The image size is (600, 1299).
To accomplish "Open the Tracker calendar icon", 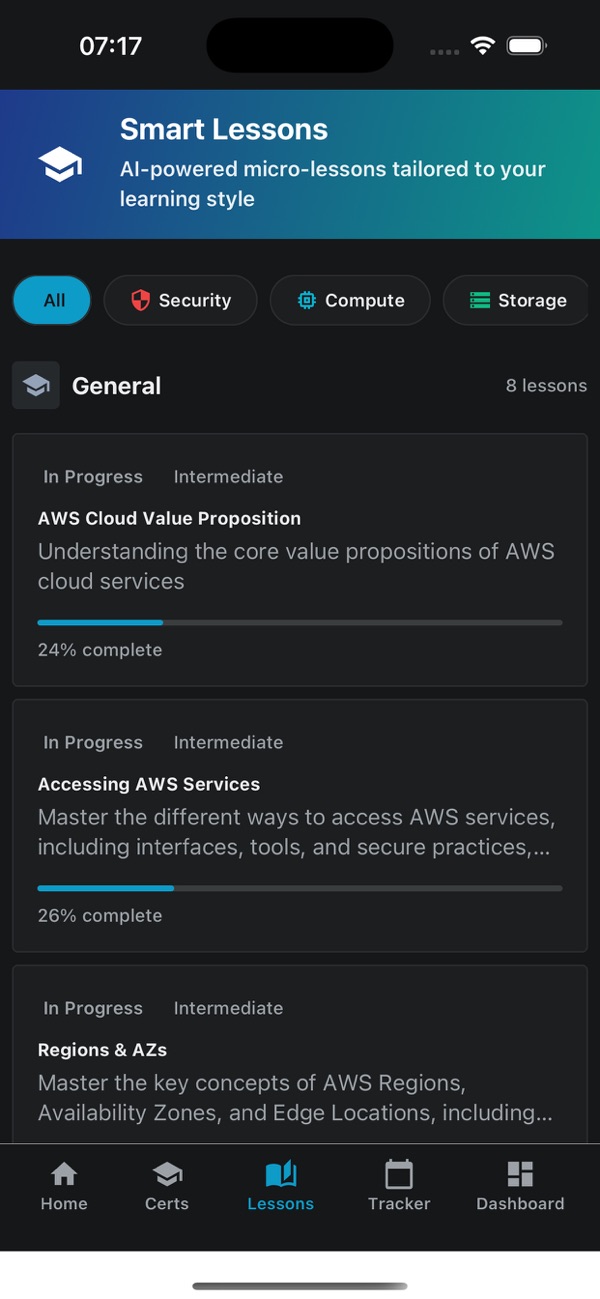I will click(399, 1174).
